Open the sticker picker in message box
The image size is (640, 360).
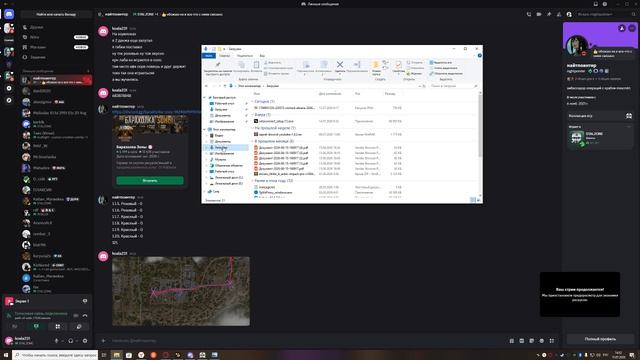tap(531, 340)
